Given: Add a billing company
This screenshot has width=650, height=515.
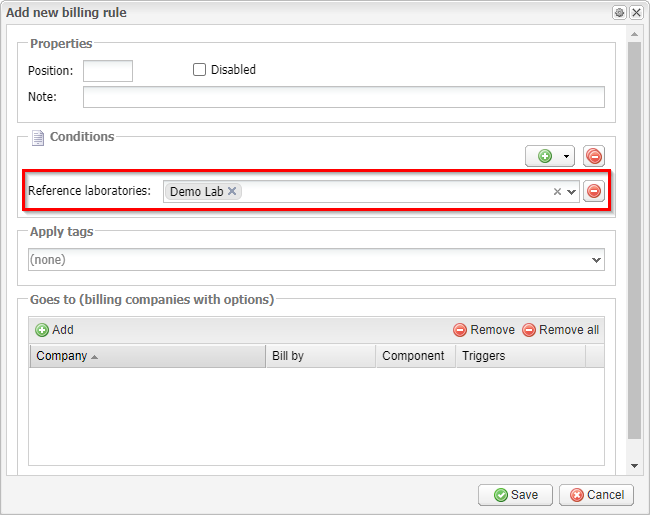Looking at the screenshot, I should [54, 330].
